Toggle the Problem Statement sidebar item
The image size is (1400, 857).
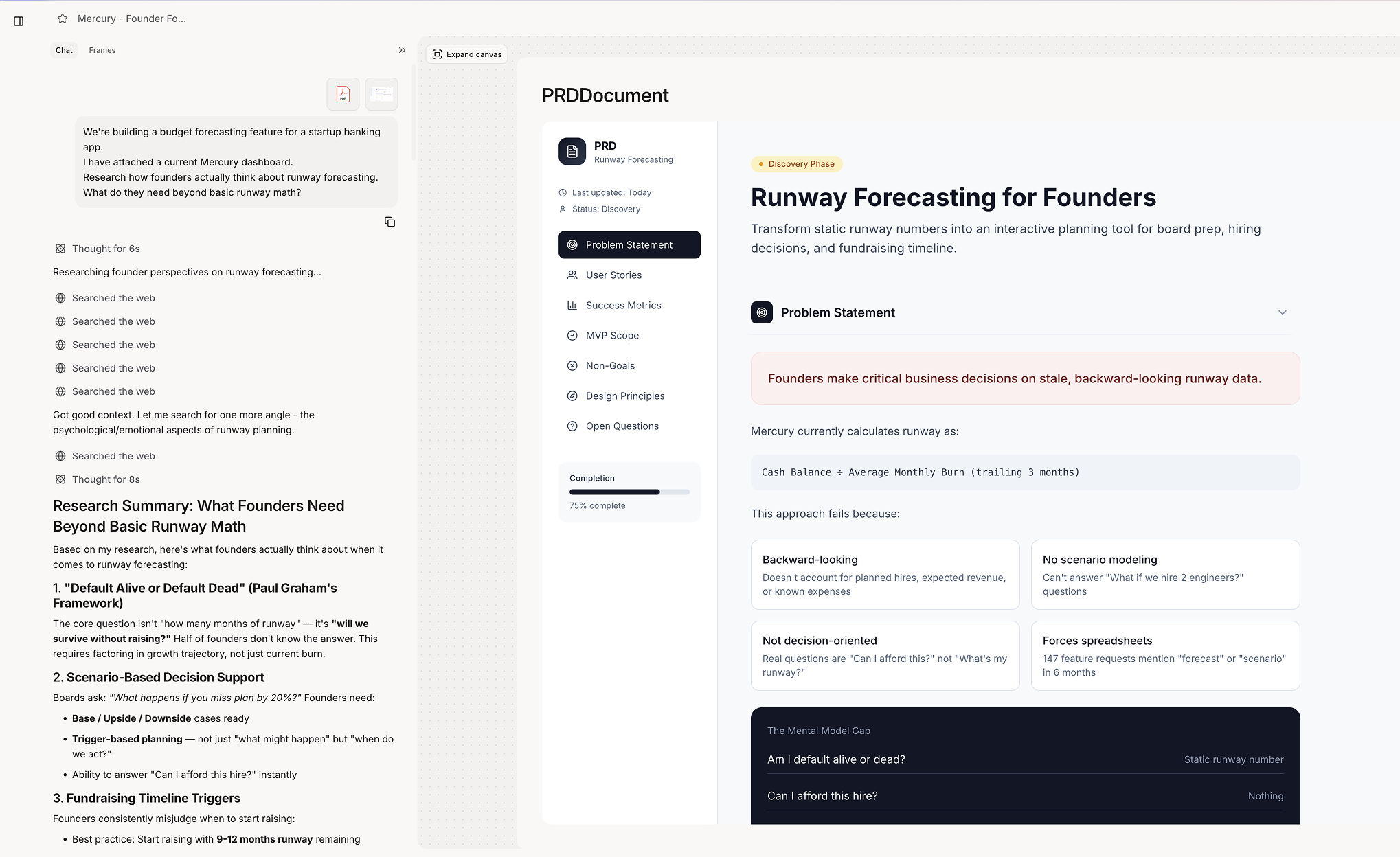pyautogui.click(x=629, y=244)
